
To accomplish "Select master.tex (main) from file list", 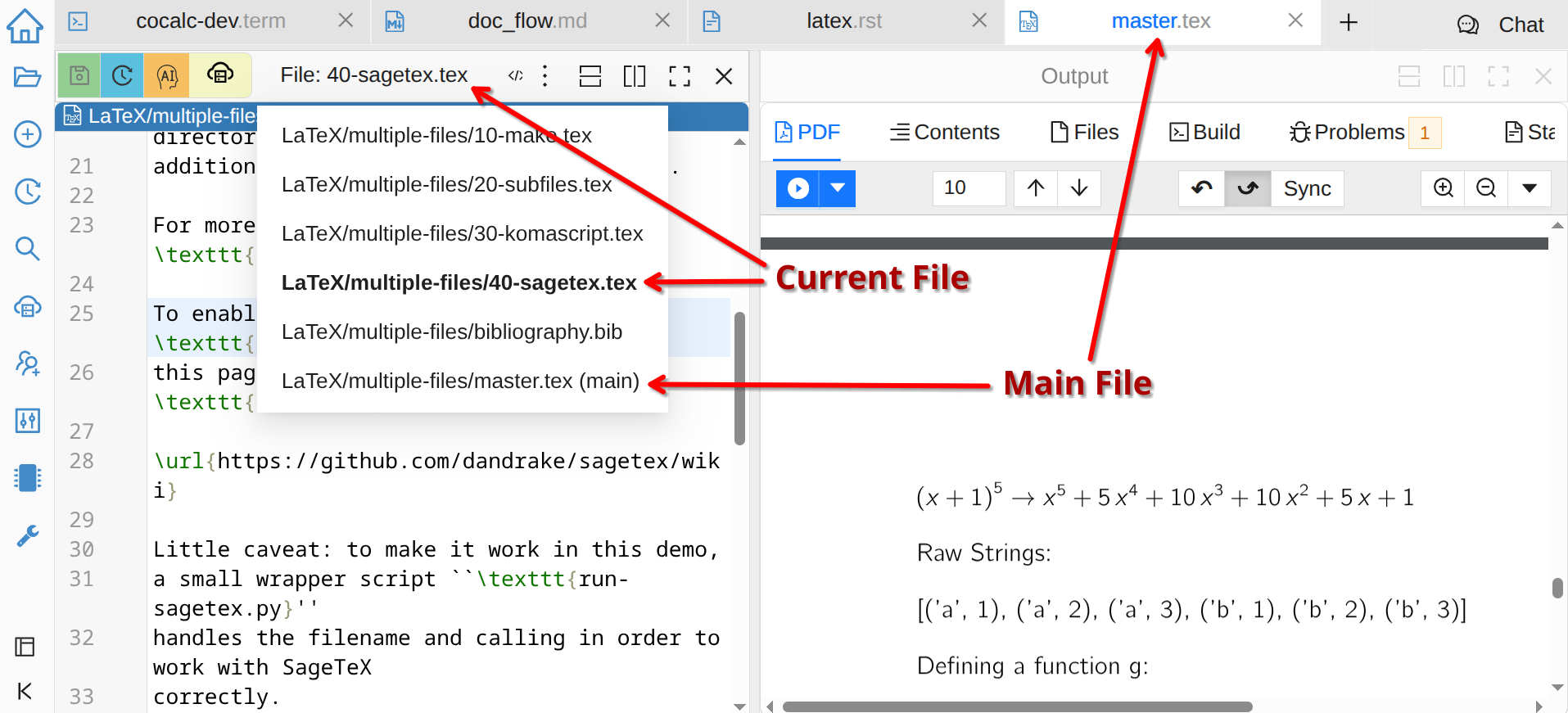I will coord(460,381).
